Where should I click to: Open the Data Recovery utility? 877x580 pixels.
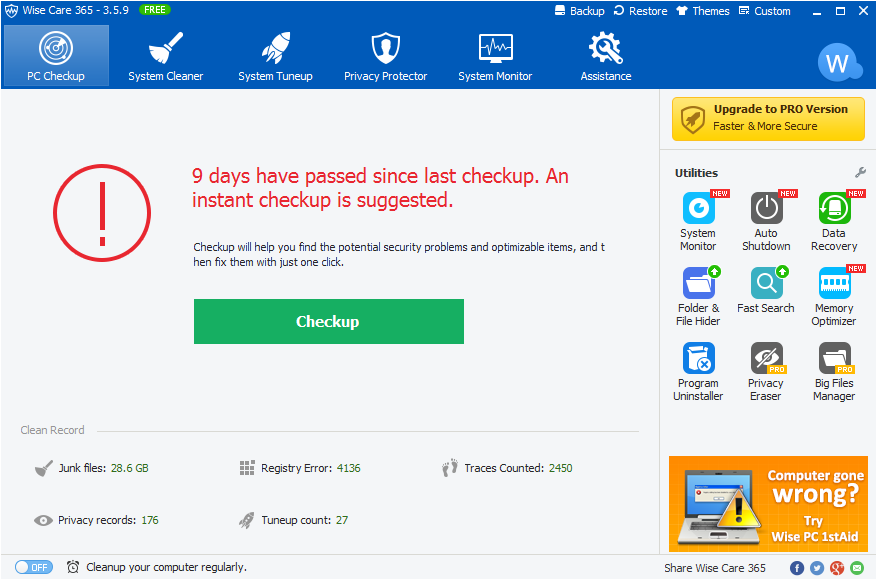pyautogui.click(x=834, y=221)
